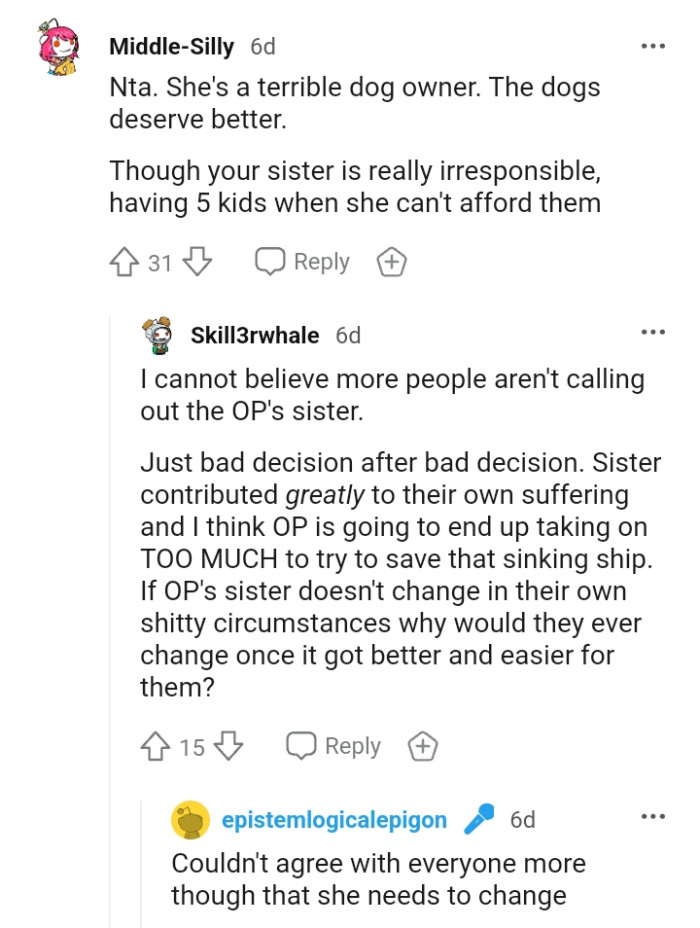
Task: Open the overflow menu on Skill3rwhale's comment
Action: (x=653, y=330)
